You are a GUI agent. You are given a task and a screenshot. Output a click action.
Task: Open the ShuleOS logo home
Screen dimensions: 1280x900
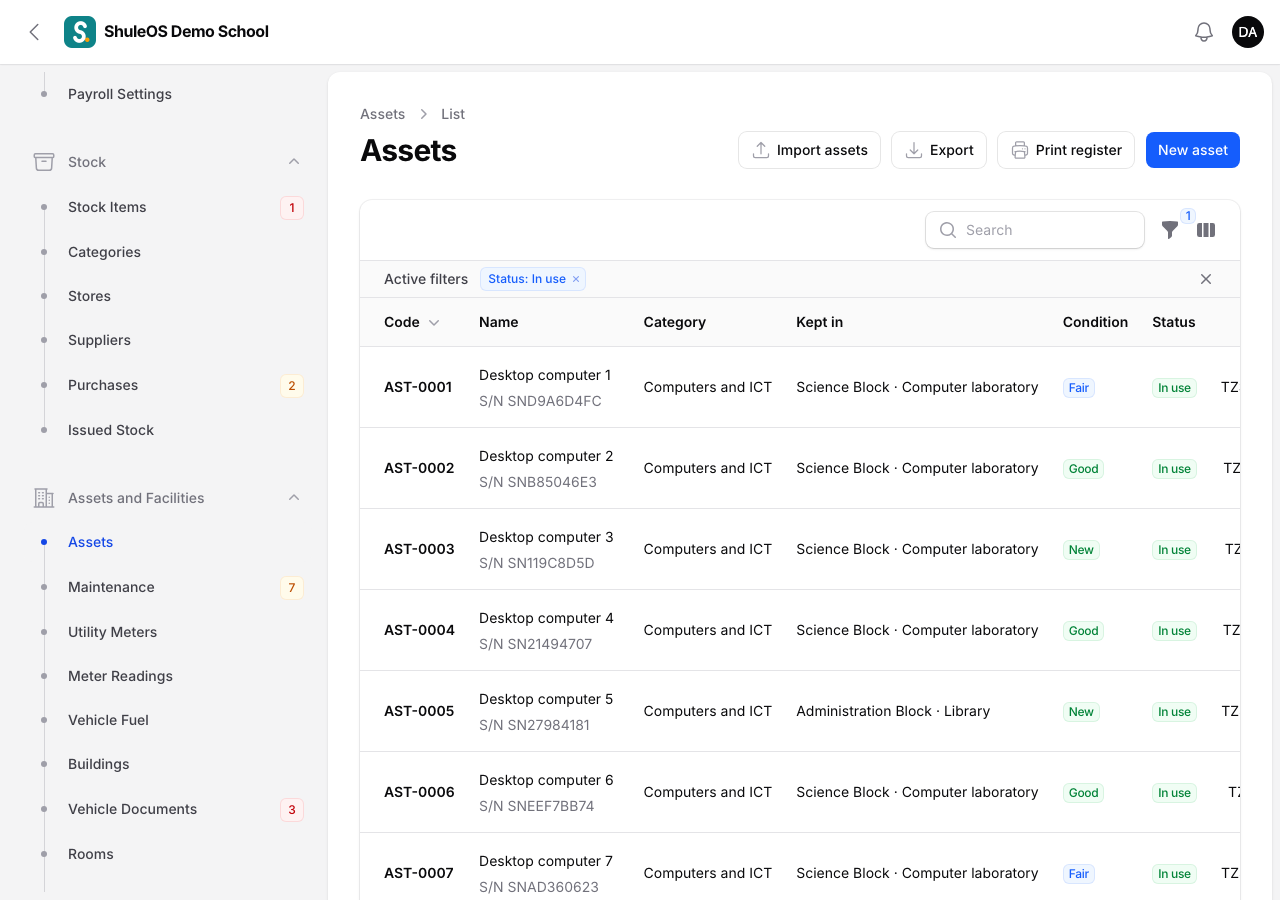point(80,32)
